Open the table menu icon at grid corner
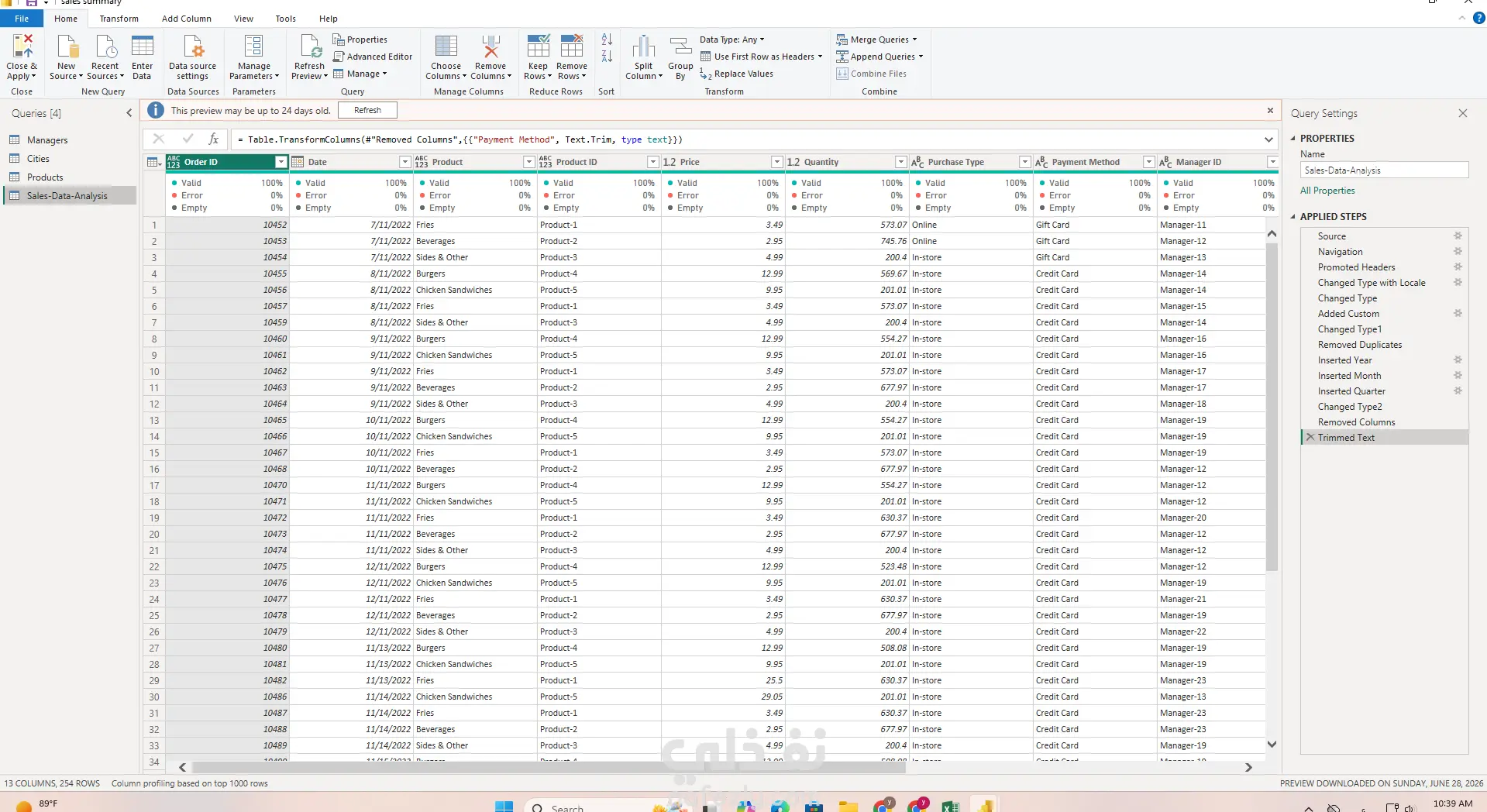The image size is (1487, 812). point(154,162)
